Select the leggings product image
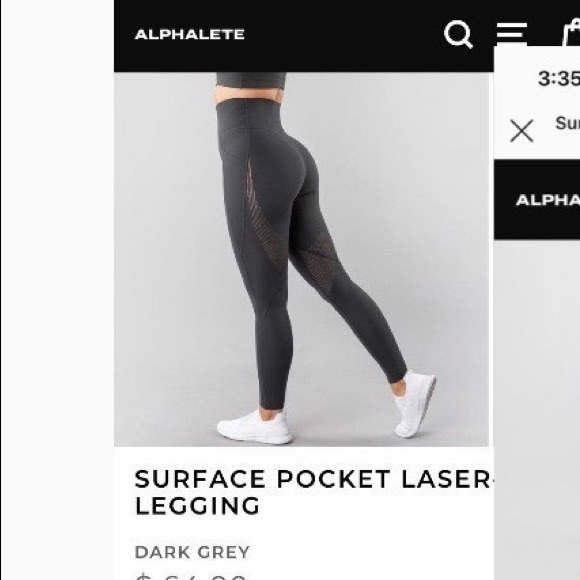Viewport: 580px width, 580px height. (x=301, y=259)
